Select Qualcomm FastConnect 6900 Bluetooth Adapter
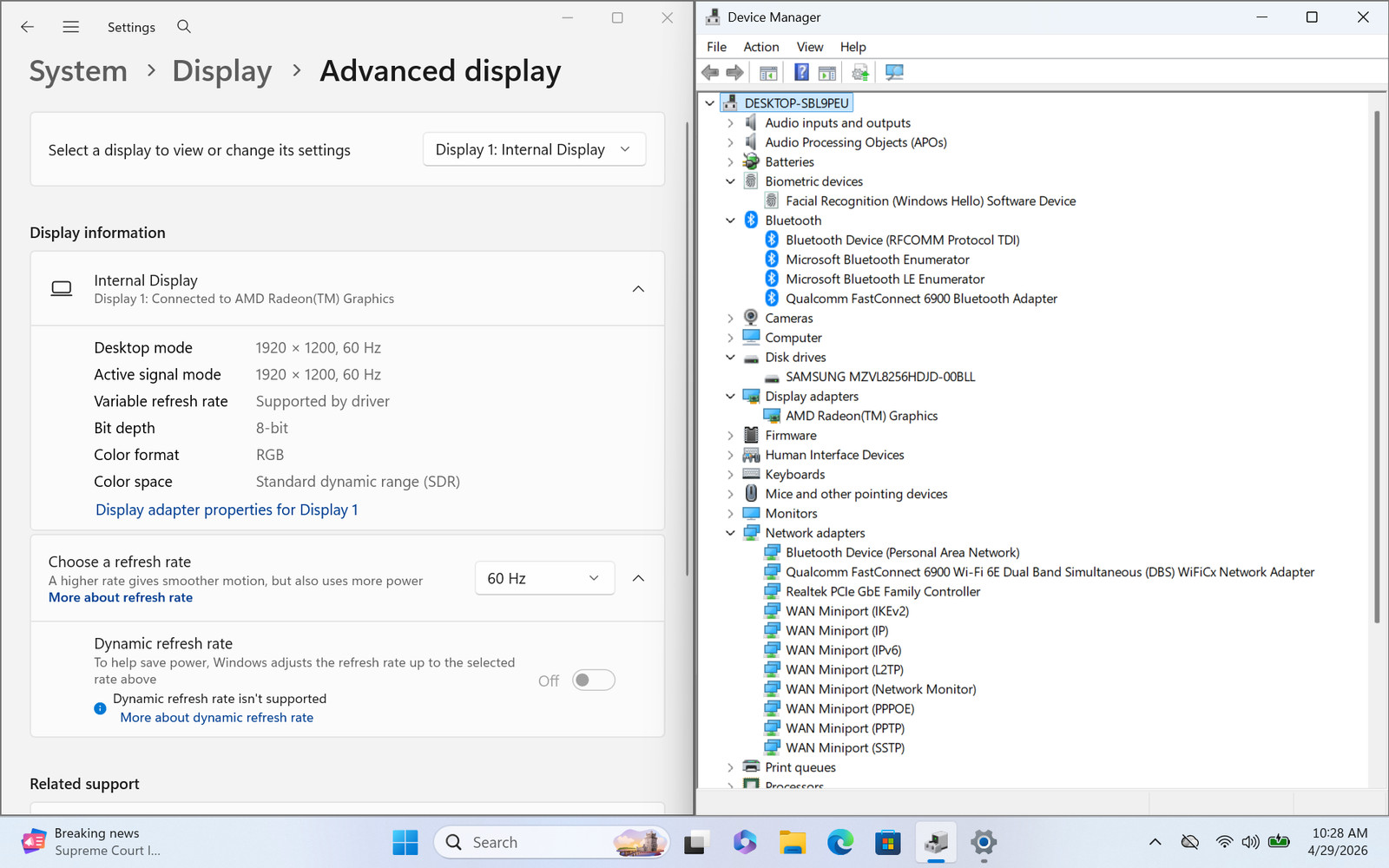The width and height of the screenshot is (1389, 868). click(x=921, y=299)
